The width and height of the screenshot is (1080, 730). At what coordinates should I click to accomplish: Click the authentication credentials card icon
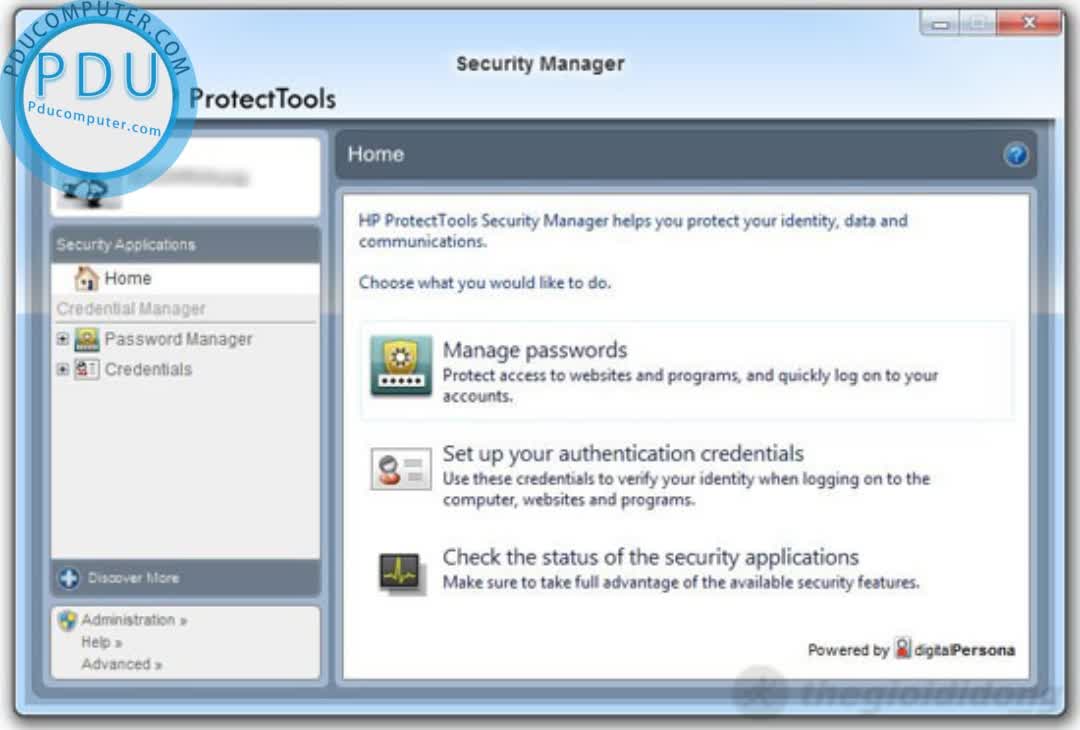tap(401, 469)
